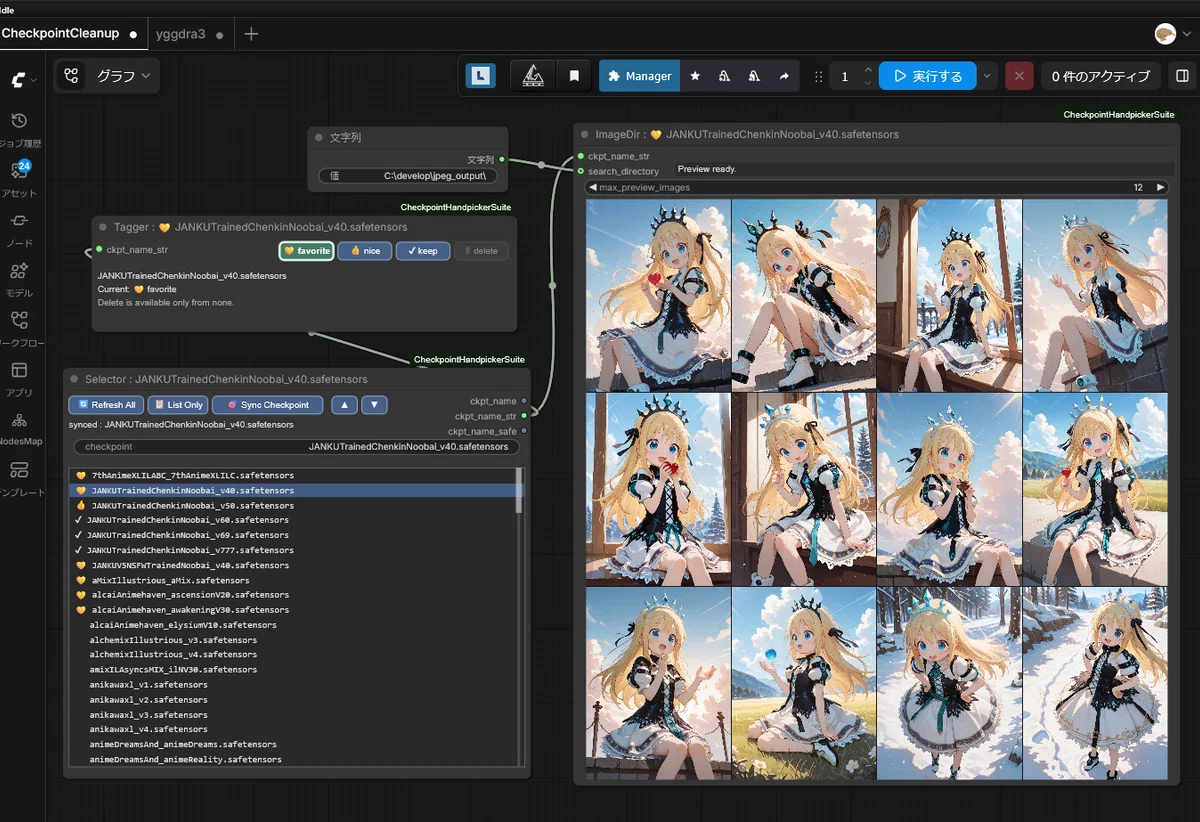Open the モデル model library panel

tap(19, 278)
